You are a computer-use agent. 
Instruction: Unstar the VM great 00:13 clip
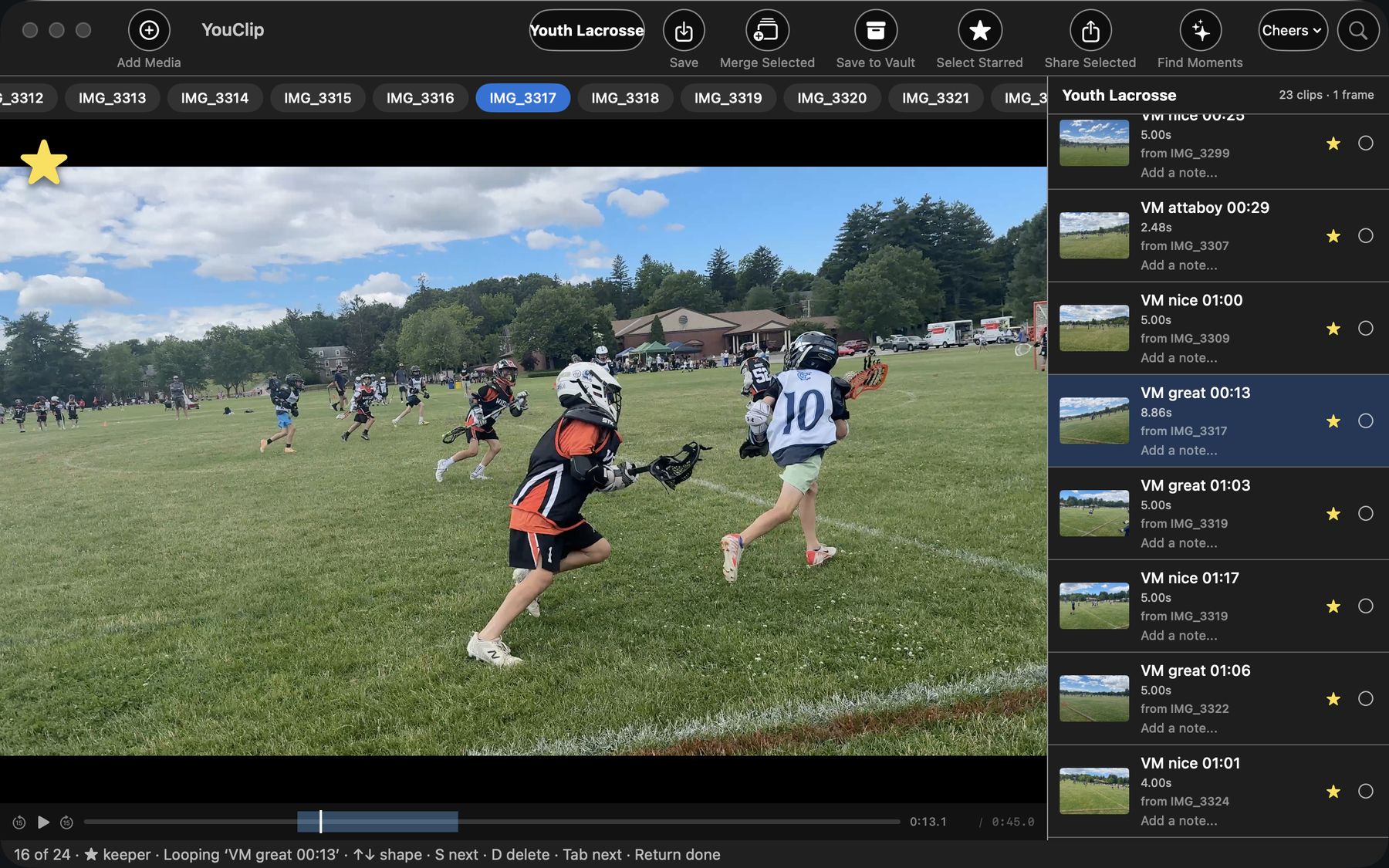coord(1333,421)
